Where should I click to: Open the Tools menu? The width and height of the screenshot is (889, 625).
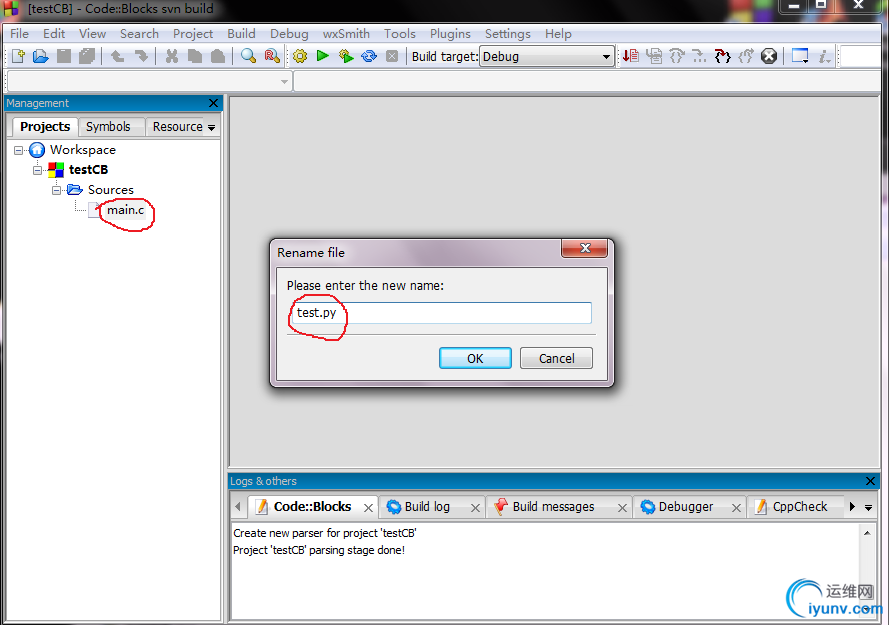[x=400, y=33]
